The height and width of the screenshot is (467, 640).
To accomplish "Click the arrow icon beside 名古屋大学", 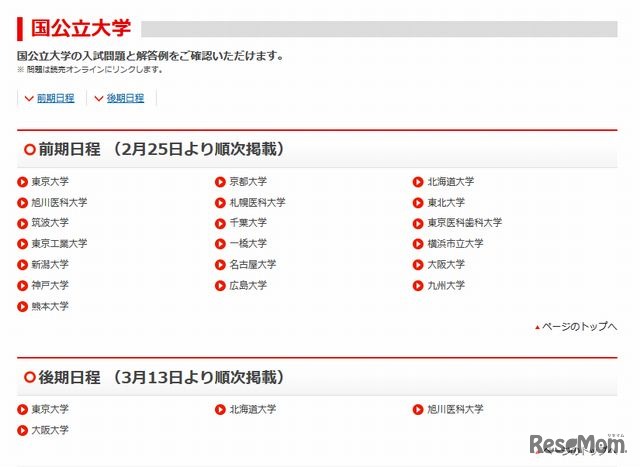I will (220, 265).
